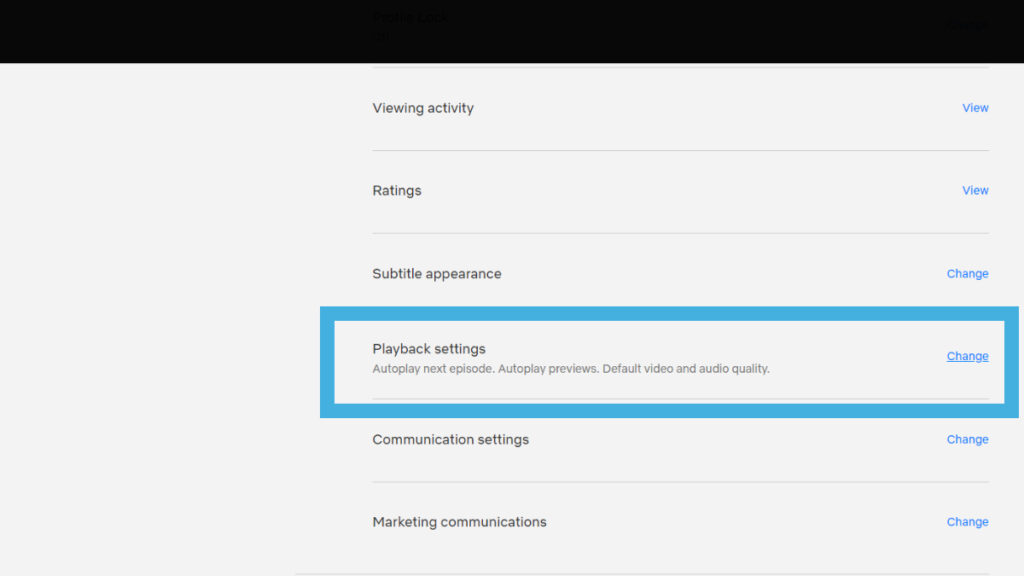Screen dimensions: 1024x576
Task: Change the Subtitle appearance settings
Action: click(x=966, y=273)
